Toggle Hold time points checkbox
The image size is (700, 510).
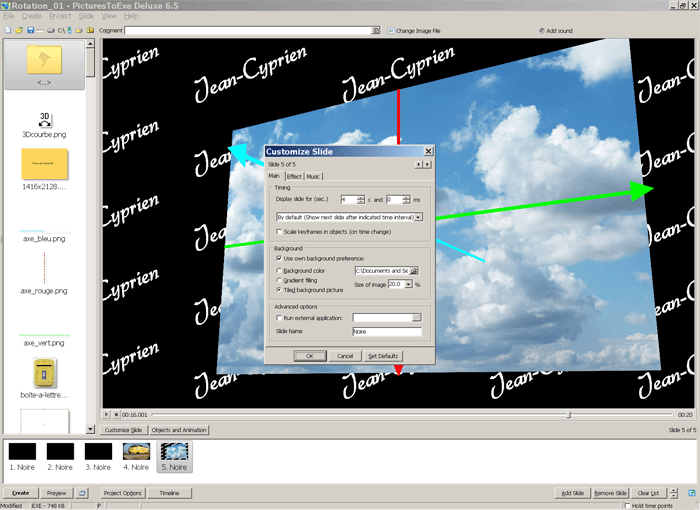[627, 506]
